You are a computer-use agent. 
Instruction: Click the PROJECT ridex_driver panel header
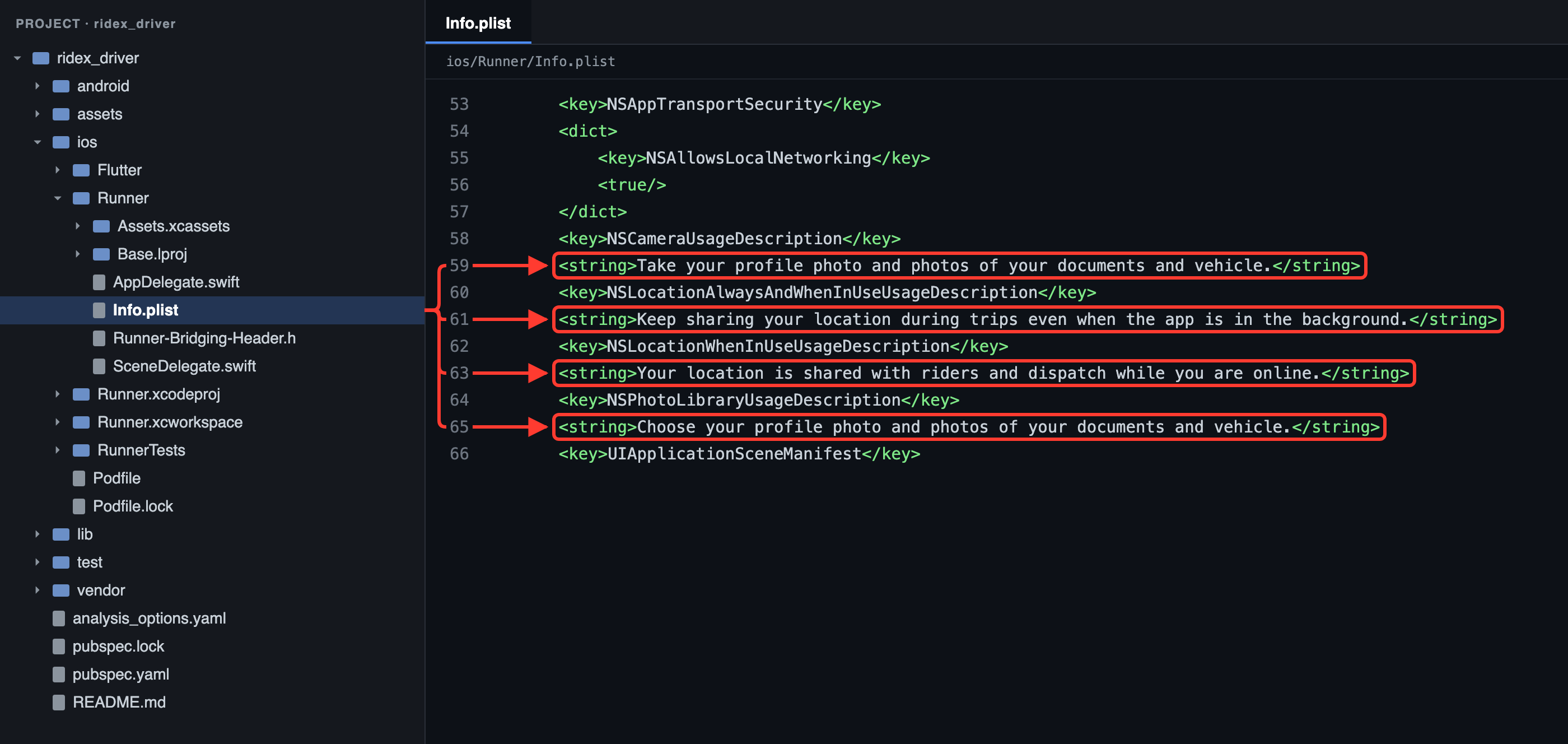tap(96, 24)
